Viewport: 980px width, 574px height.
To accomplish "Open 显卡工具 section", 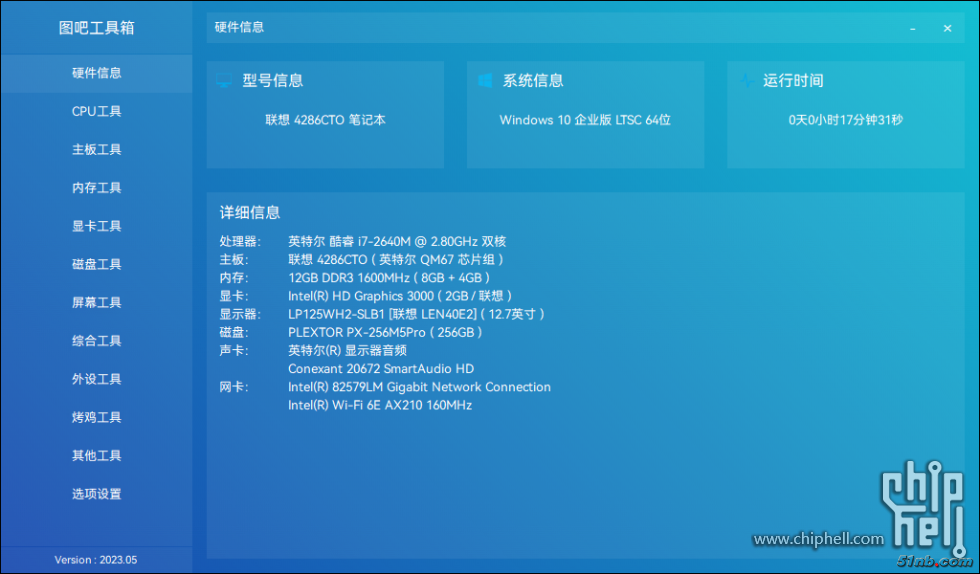I will 96,226.
